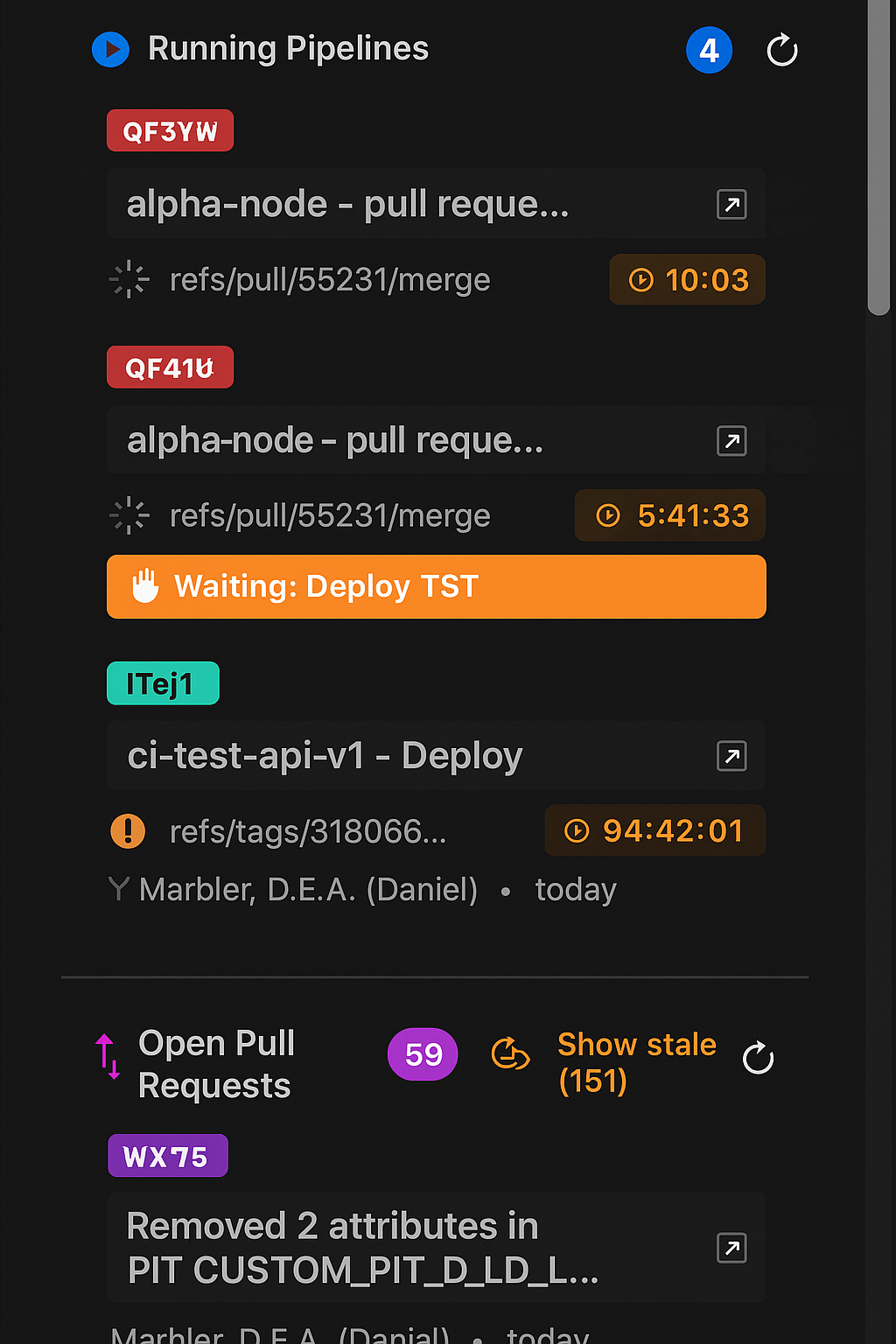
Task: Open ci-test-api-v1 Deploy external link icon
Action: (731, 756)
